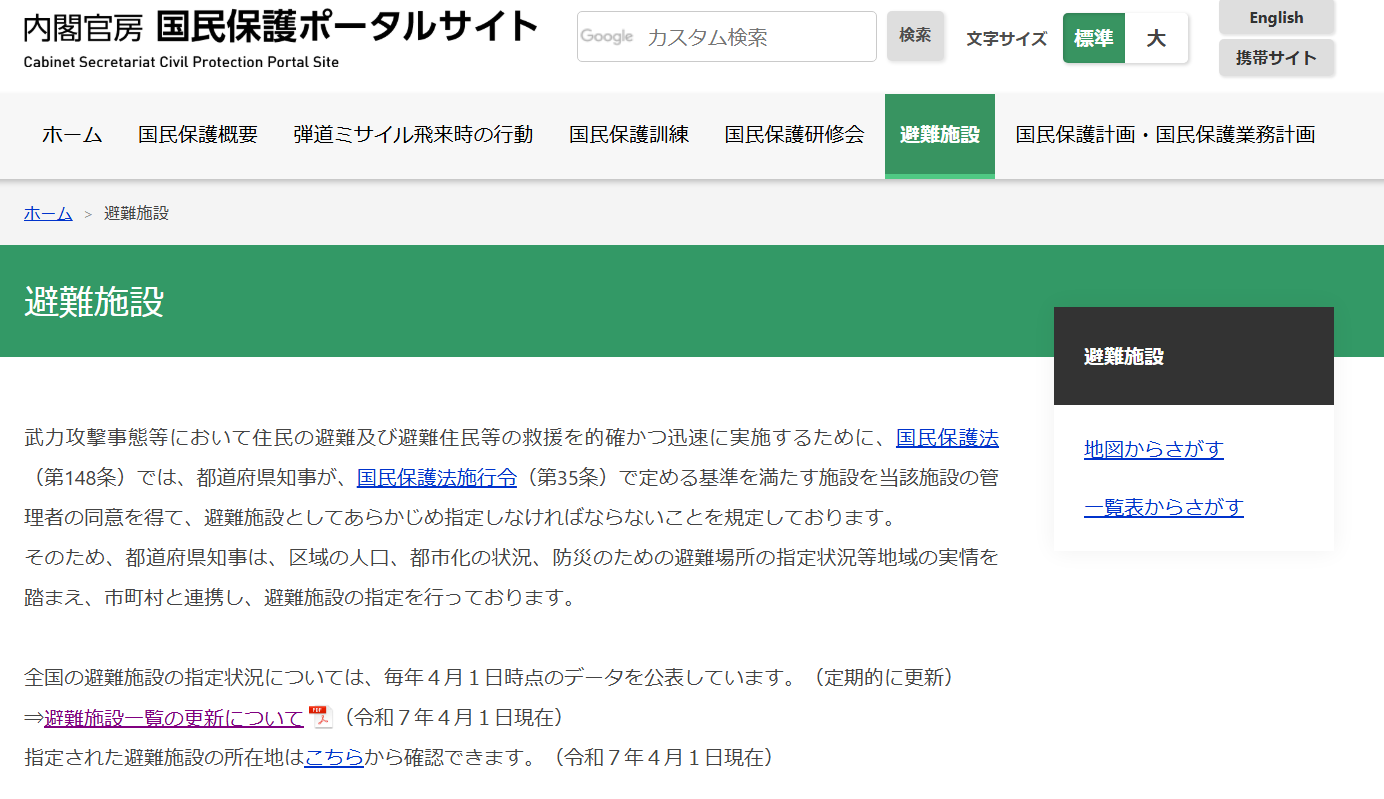Go to 国民保護概要 in the nav bar

click(x=198, y=135)
